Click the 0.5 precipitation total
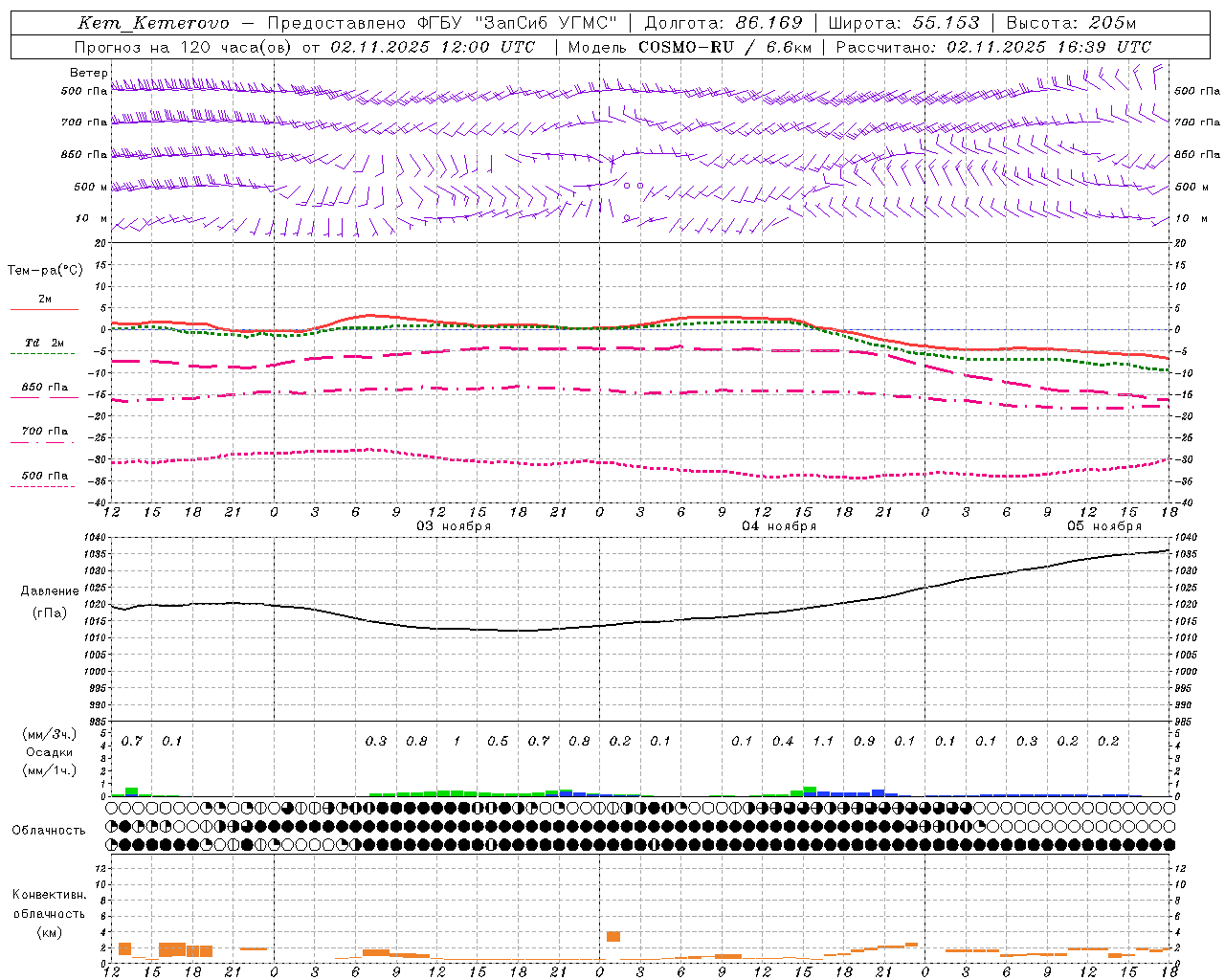The image size is (1225, 980). tap(498, 742)
